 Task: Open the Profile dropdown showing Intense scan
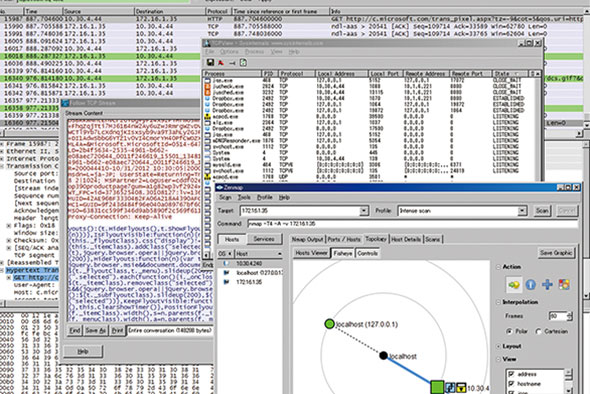[522, 211]
